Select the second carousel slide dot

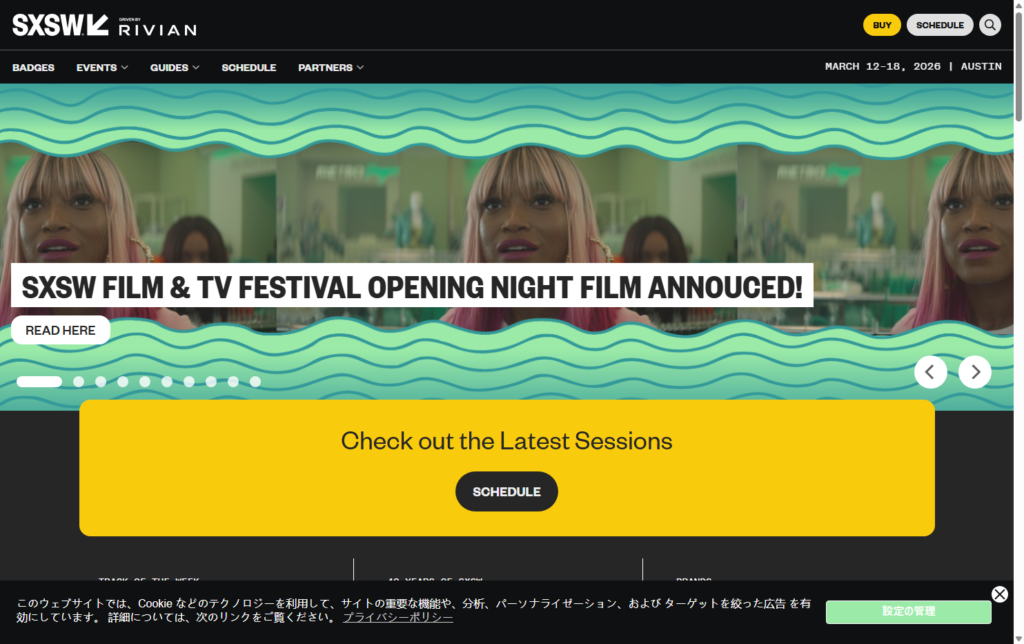(78, 381)
